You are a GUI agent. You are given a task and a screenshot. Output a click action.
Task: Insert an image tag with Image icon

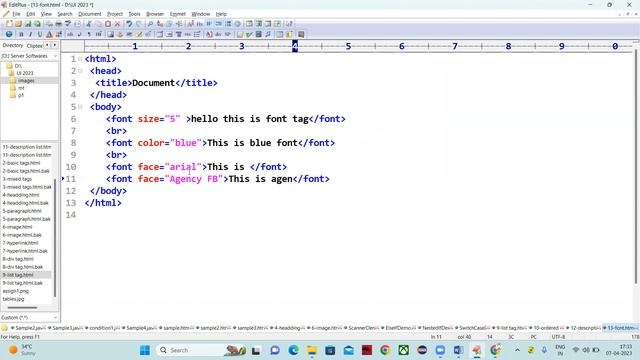click(x=111, y=35)
